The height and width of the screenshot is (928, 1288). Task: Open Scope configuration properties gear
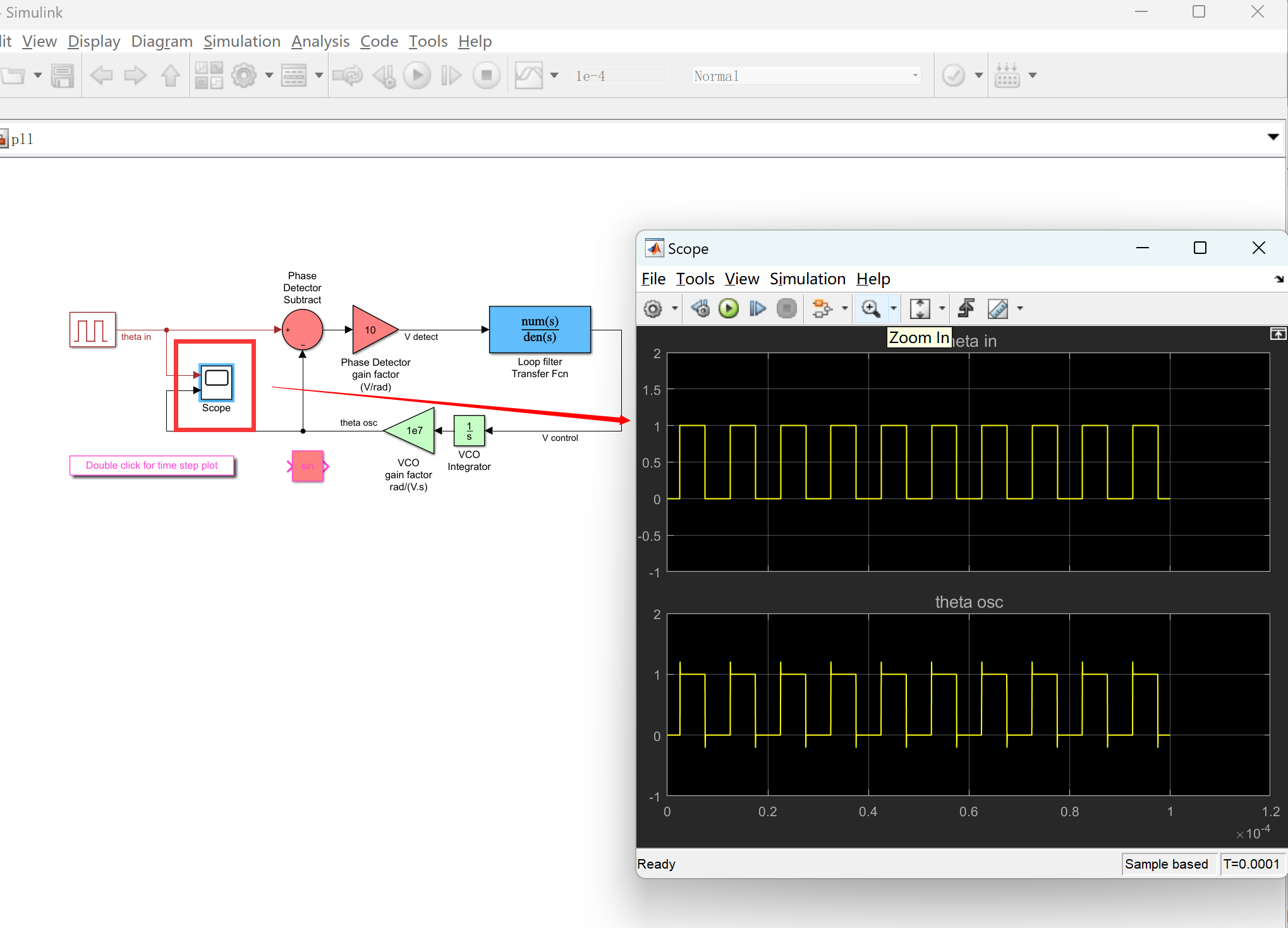tap(653, 308)
